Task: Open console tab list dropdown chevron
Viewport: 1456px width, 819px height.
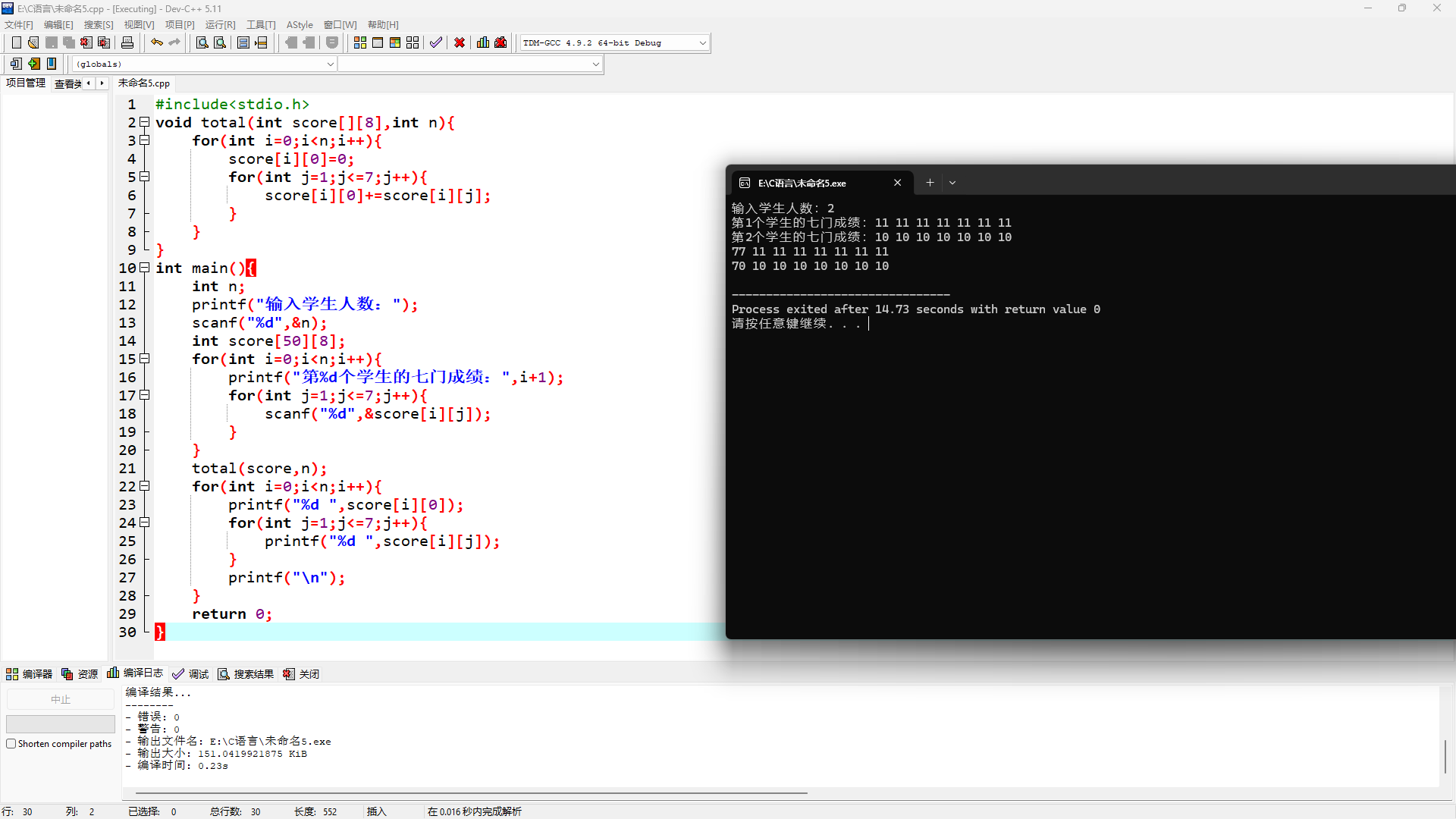Action: [952, 183]
